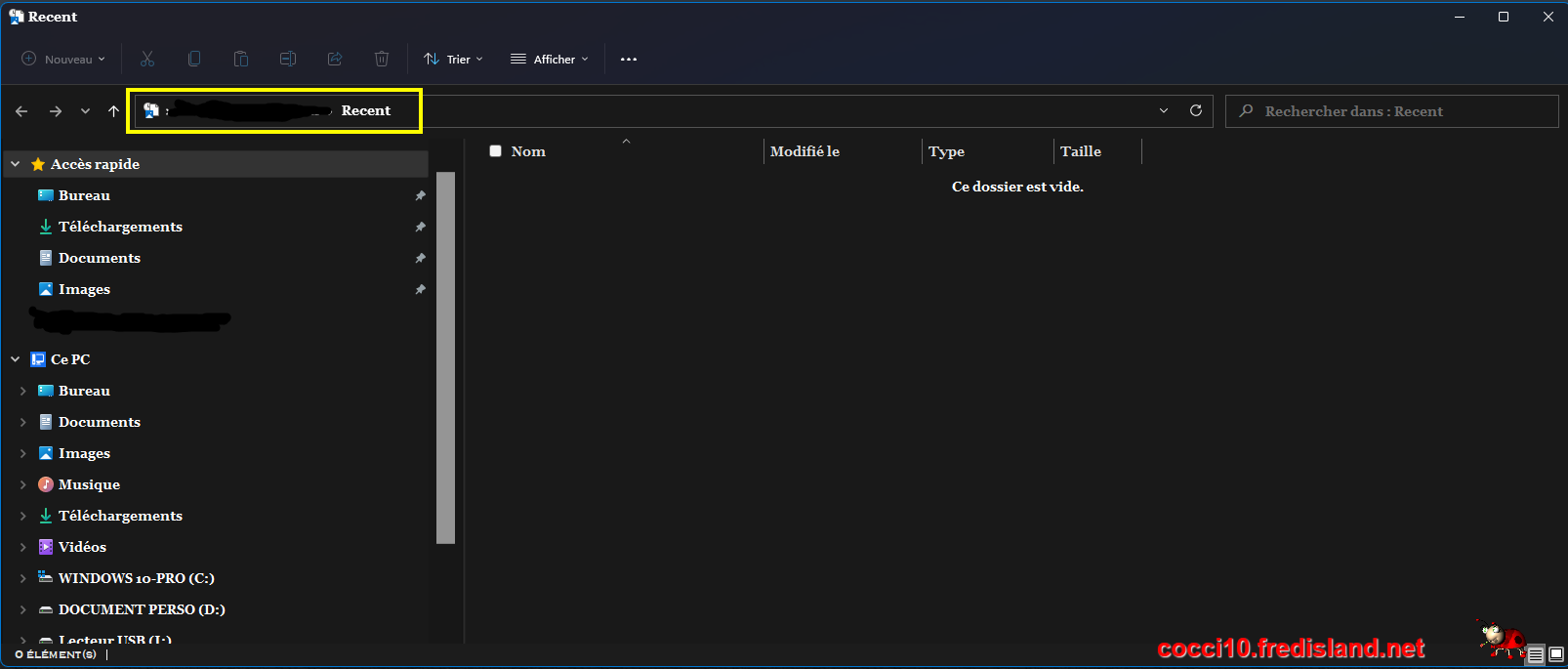Select WINDOWS 10-PRO (C:) drive
Screen dimensions: 1568x669
pos(136,578)
